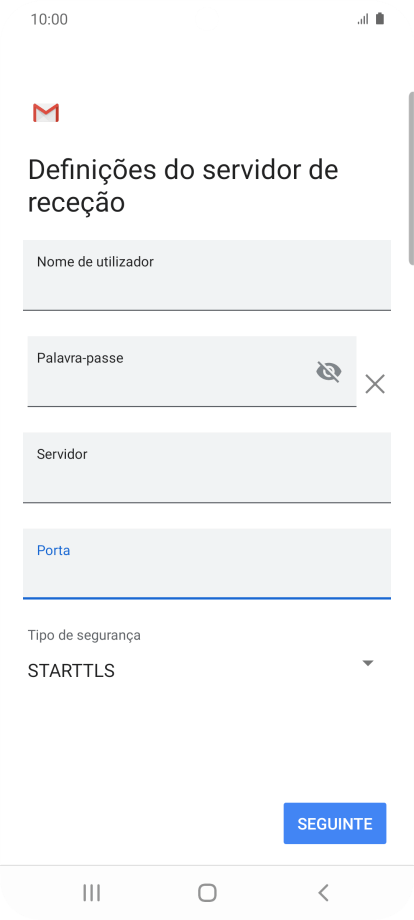Tap the battery status icon
This screenshot has width=414, height=920.
click(380, 19)
